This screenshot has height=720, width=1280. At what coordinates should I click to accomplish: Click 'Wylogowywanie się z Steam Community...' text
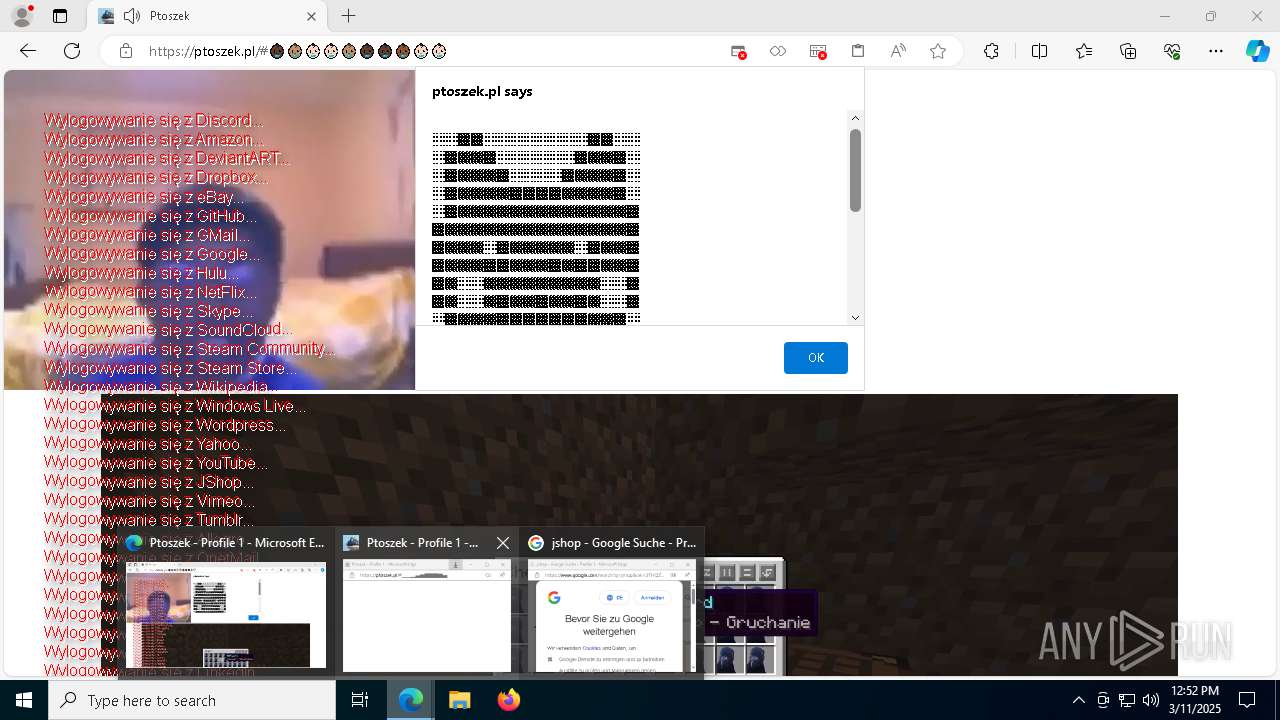(190, 349)
